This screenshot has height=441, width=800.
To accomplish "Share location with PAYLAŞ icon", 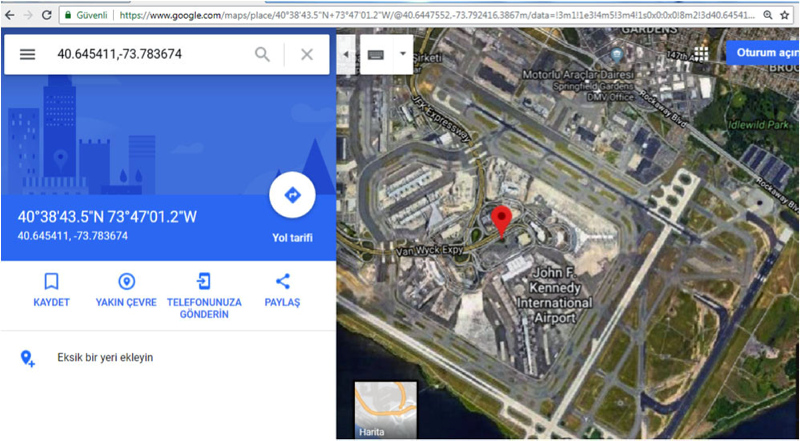I will pos(282,281).
